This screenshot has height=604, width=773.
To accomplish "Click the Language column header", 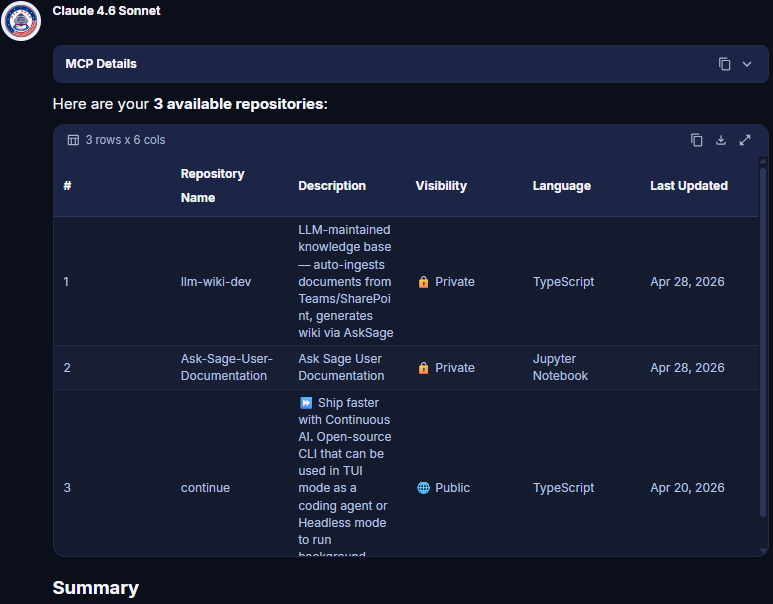I will (562, 186).
